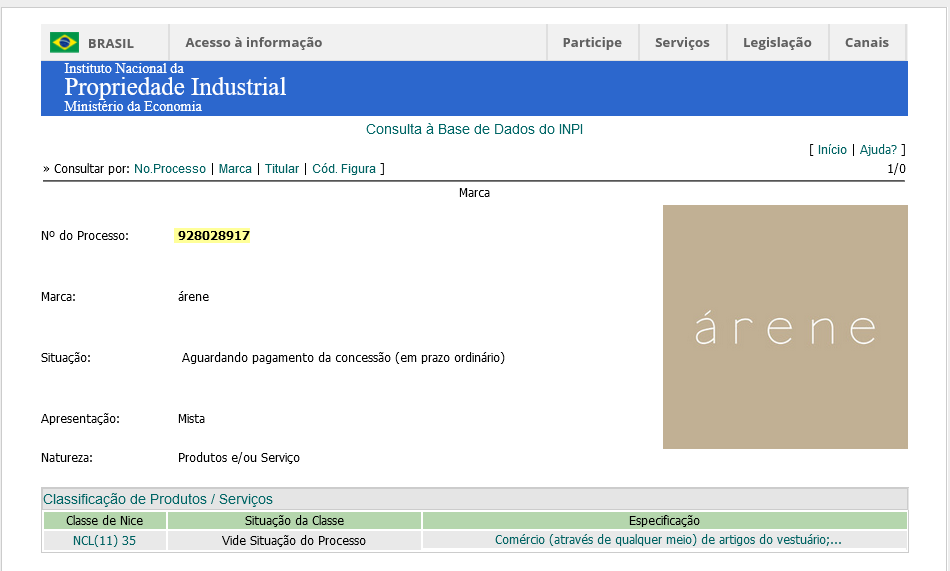Click Consulta à Base de Dados heading

(x=474, y=129)
